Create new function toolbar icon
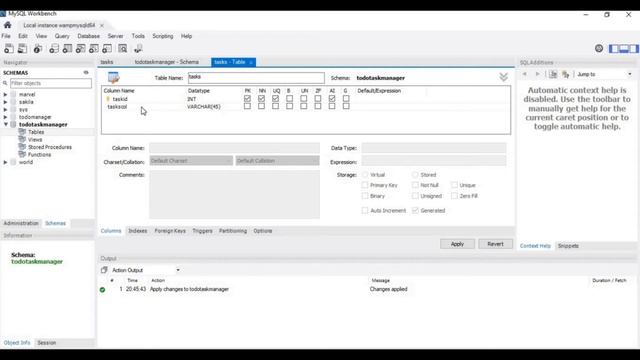The width and height of the screenshot is (640, 360). click(x=107, y=49)
